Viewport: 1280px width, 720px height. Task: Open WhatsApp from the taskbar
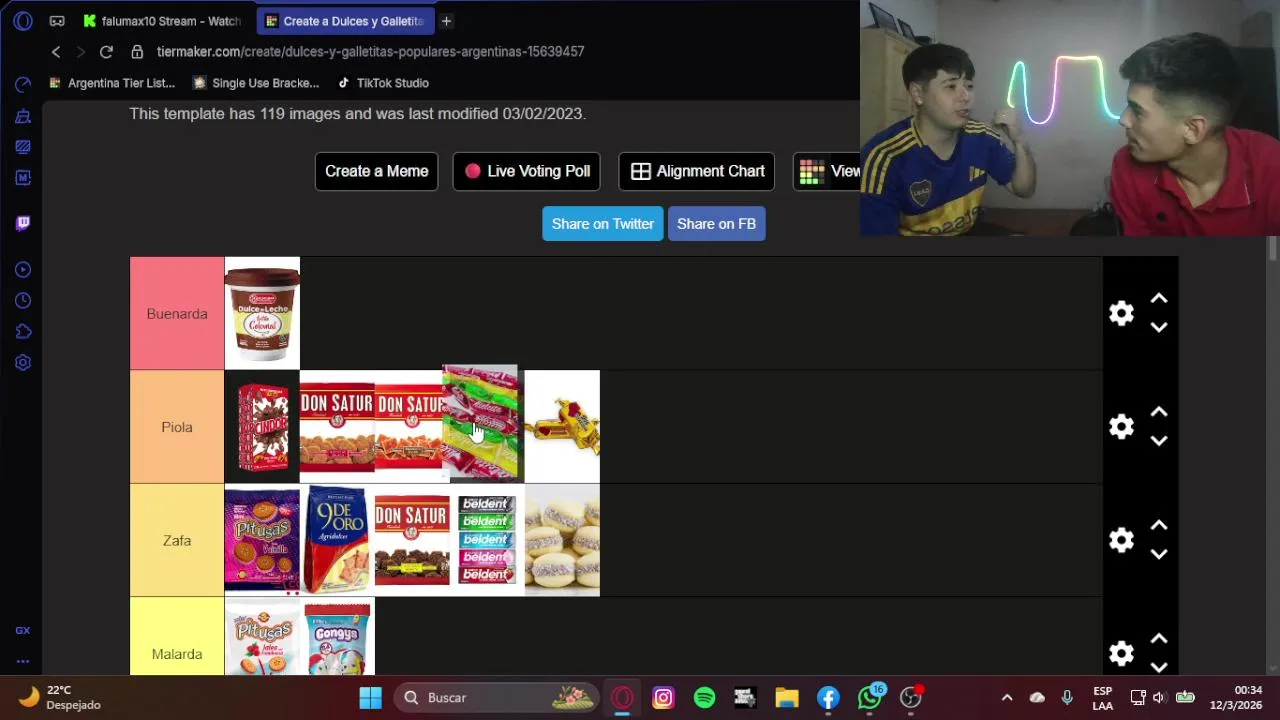click(870, 698)
